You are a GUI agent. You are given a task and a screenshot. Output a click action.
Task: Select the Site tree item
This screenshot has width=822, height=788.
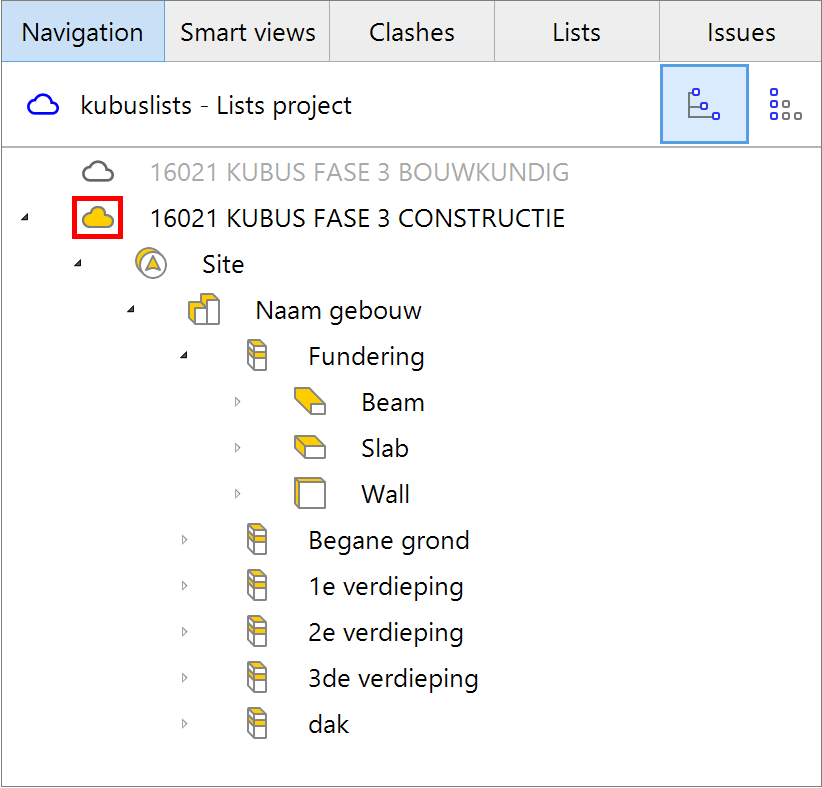tap(223, 264)
